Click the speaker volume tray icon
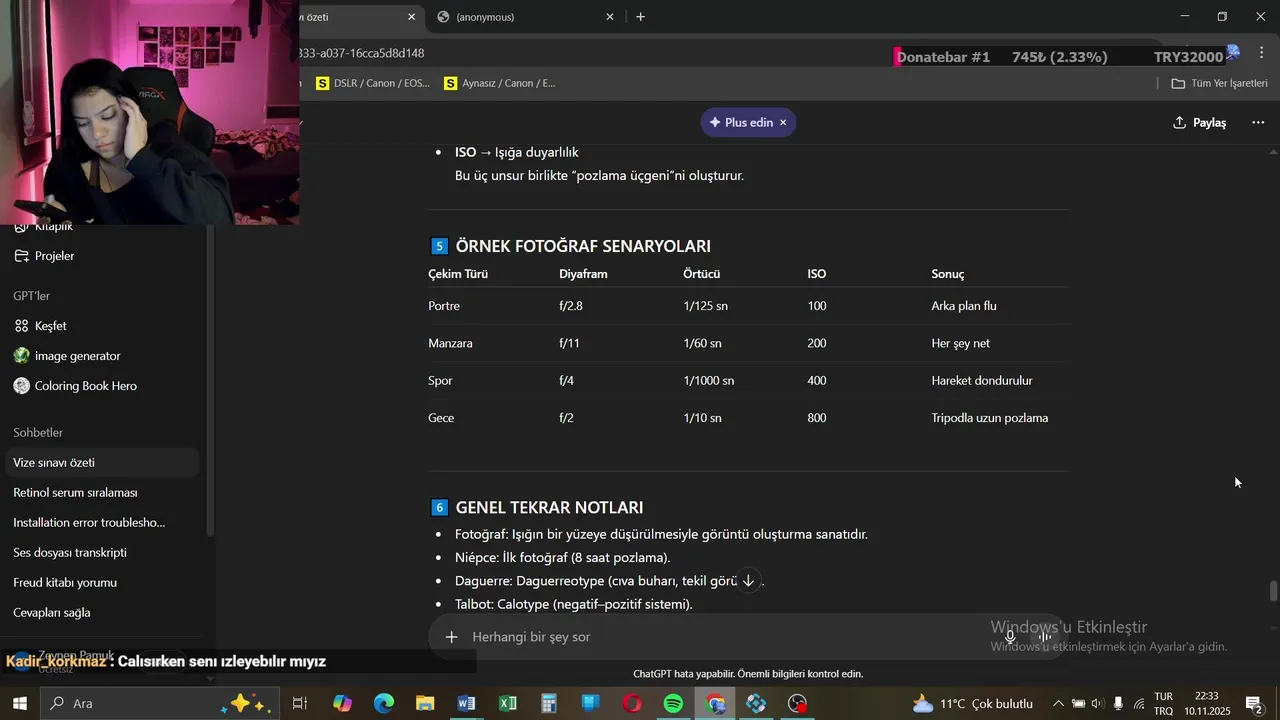Image resolution: width=1280 pixels, height=720 pixels. coord(1098,704)
